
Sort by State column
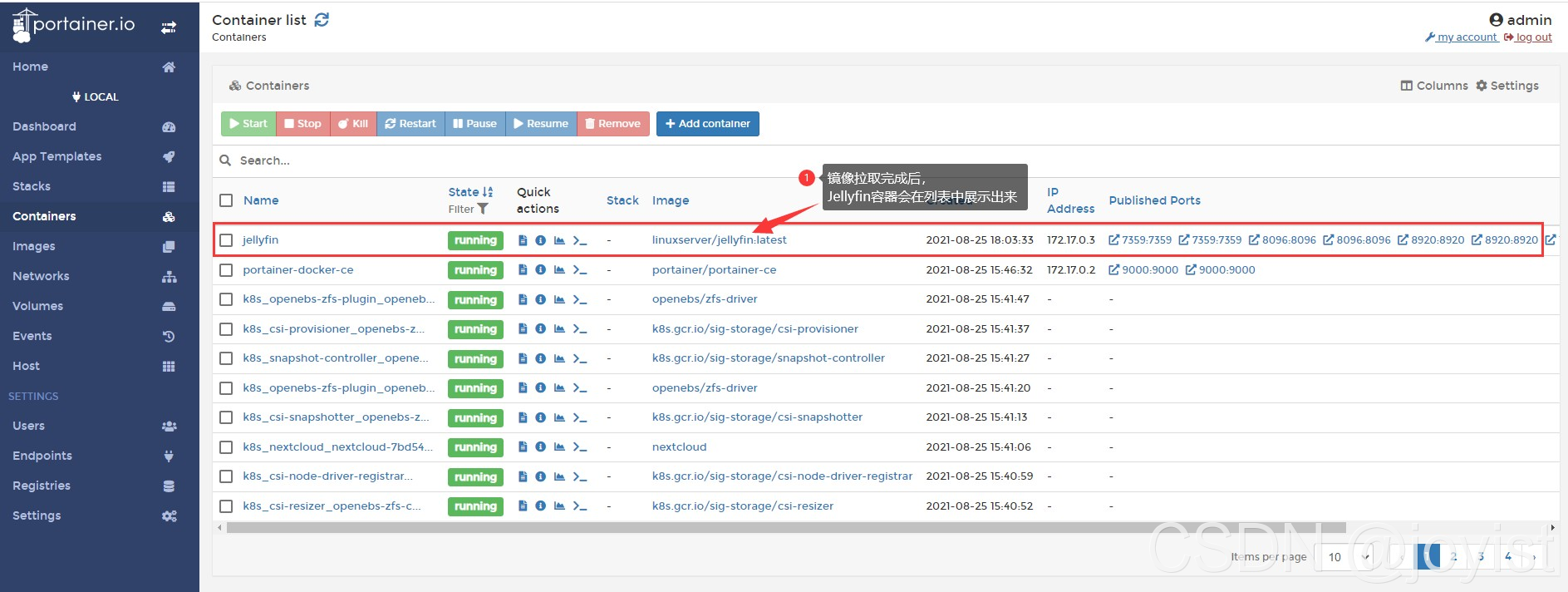(x=470, y=192)
